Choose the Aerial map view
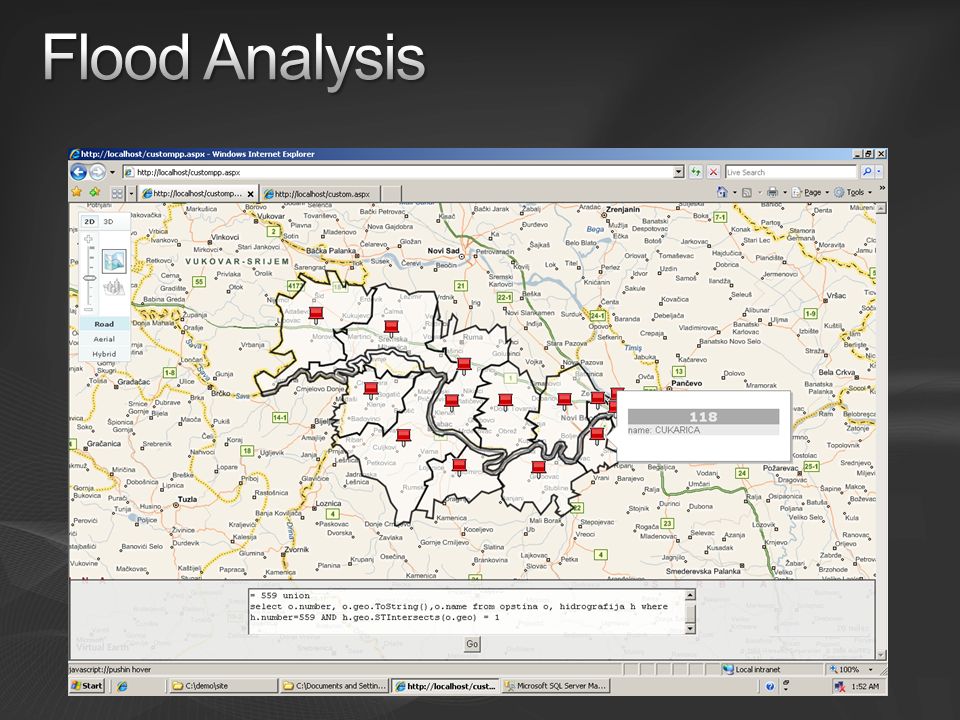 click(x=104, y=339)
